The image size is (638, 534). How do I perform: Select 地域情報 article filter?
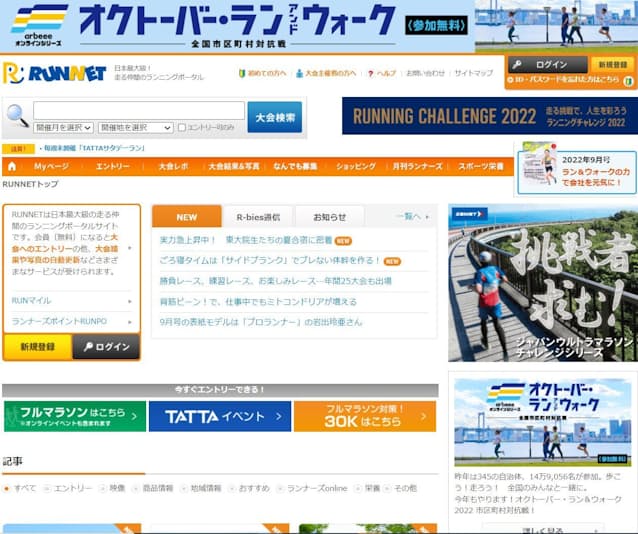[x=201, y=488]
